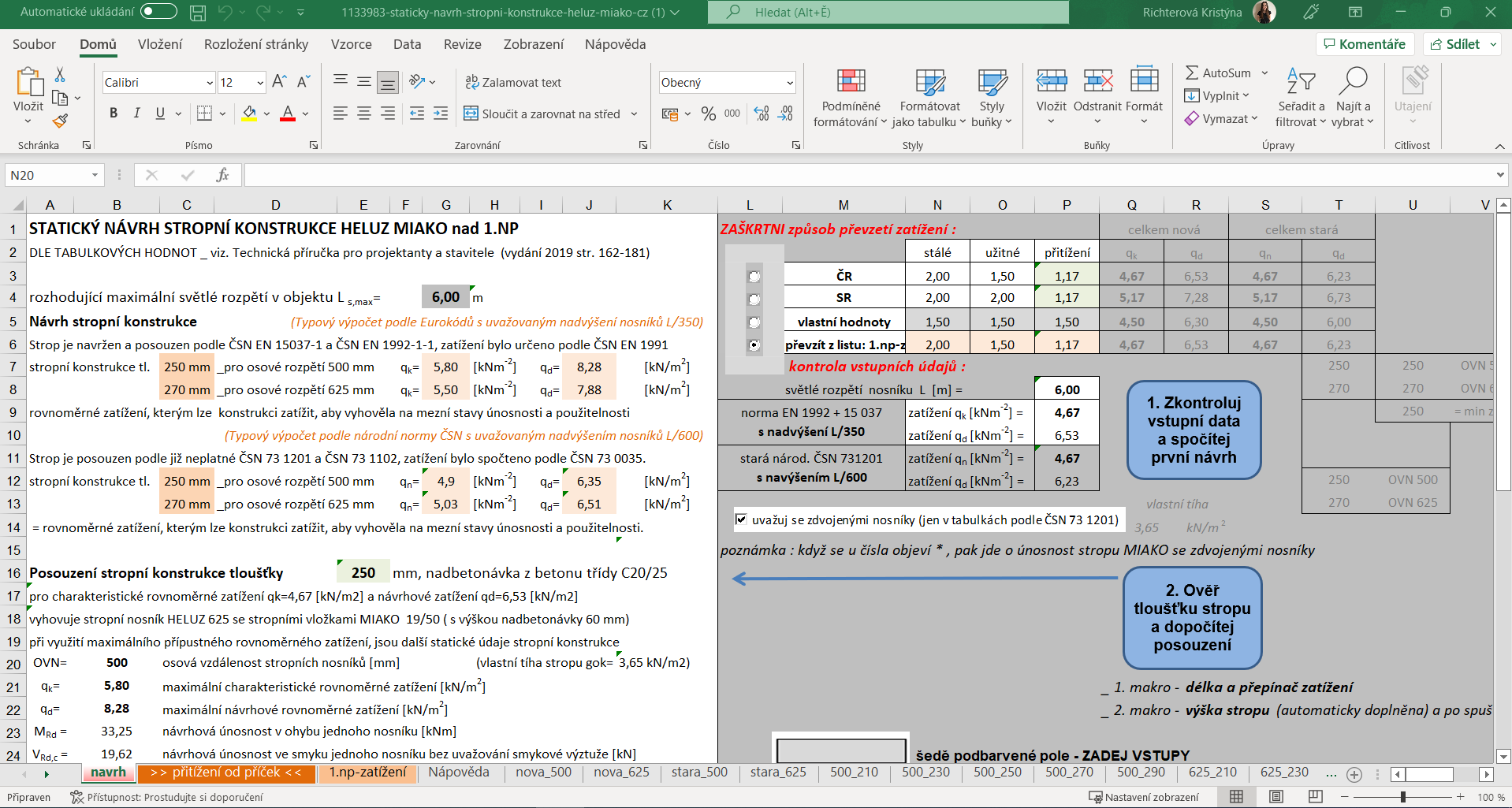
Task: Align cell text left
Action: pos(341,114)
